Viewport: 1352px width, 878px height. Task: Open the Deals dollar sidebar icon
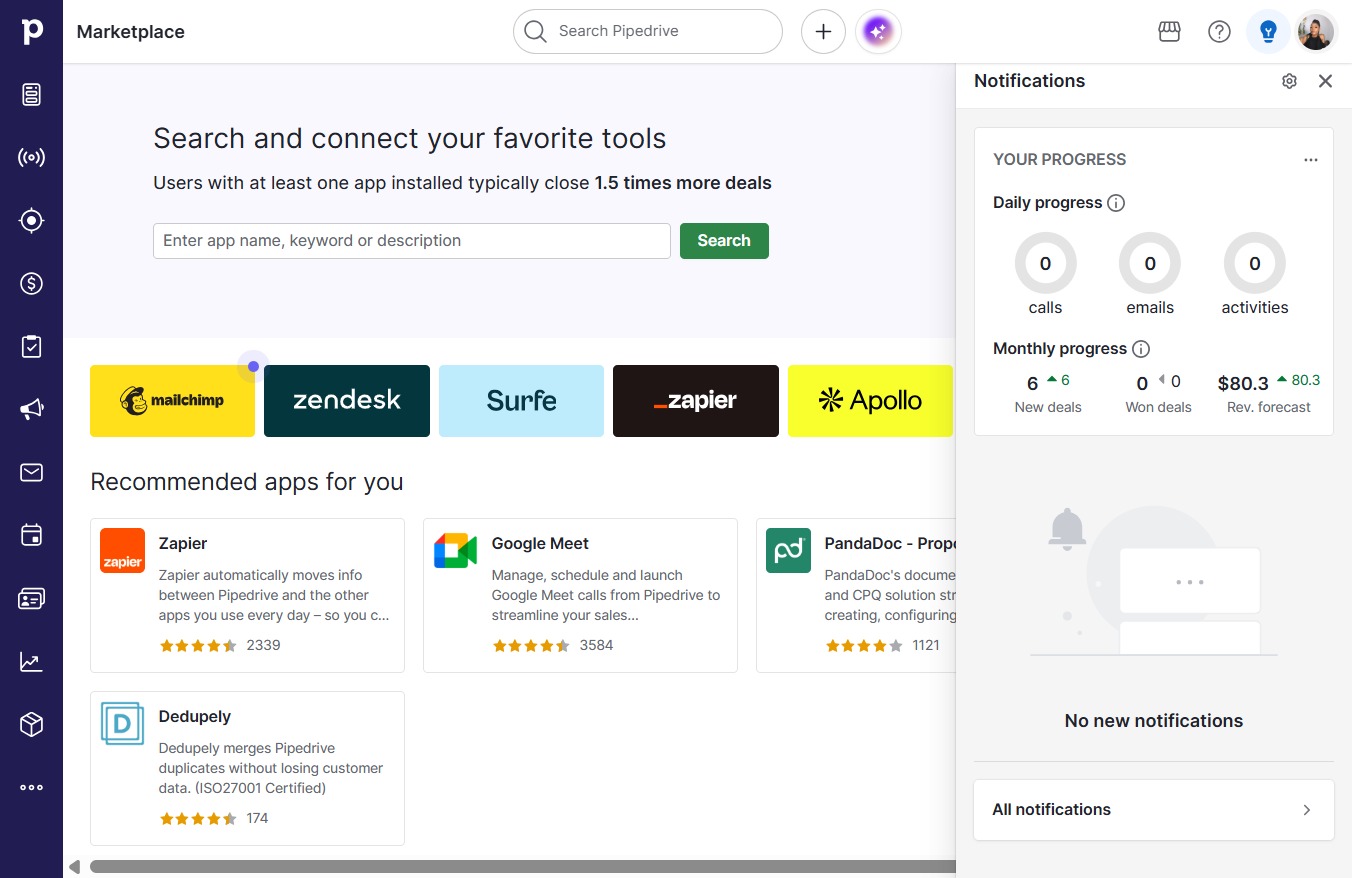(x=32, y=284)
